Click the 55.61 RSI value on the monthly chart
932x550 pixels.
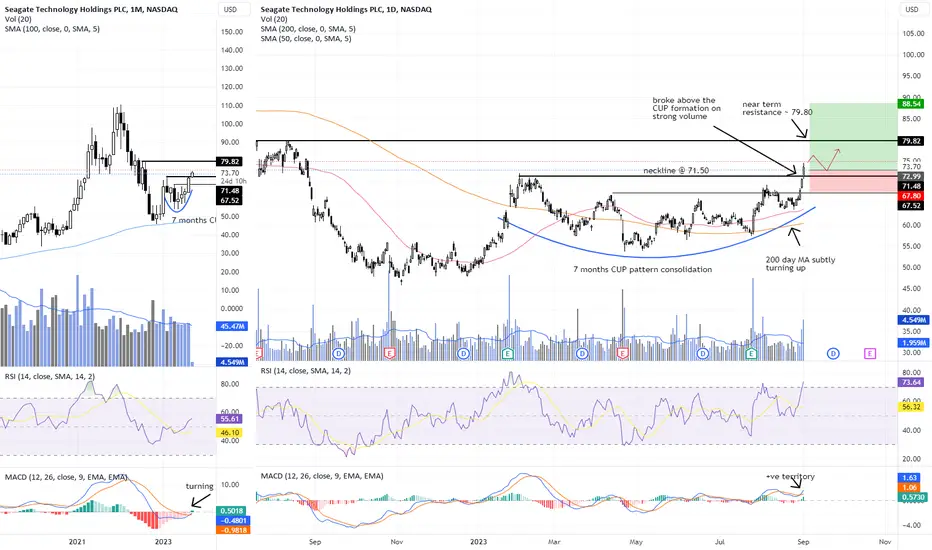pyautogui.click(x=230, y=419)
